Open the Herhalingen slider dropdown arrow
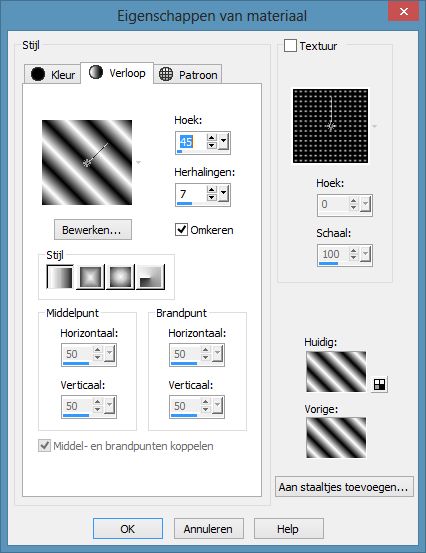Screen dimensions: 426x553 pyautogui.click(x=224, y=193)
